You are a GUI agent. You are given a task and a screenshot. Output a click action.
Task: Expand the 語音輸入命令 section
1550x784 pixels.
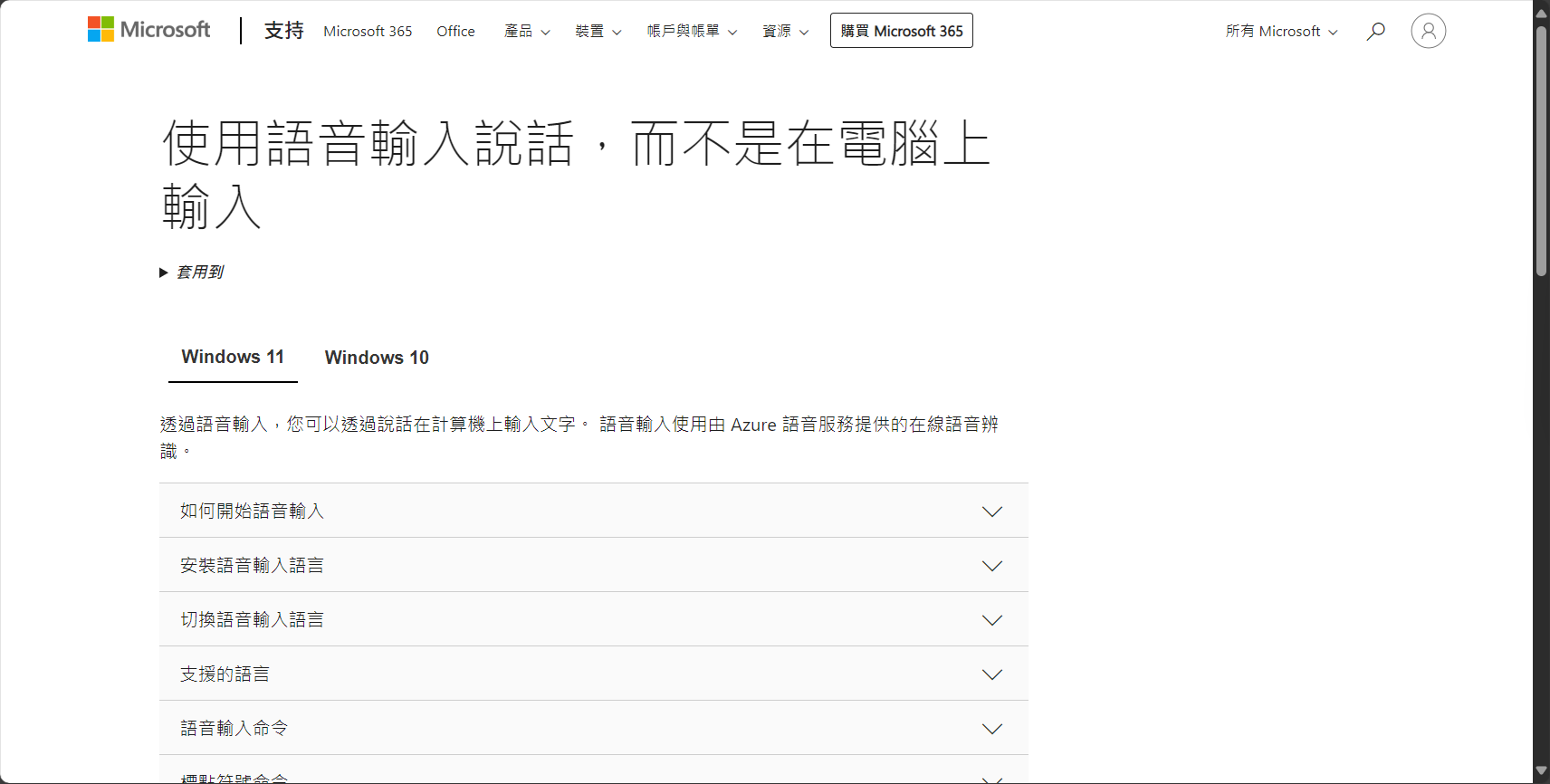click(x=594, y=728)
